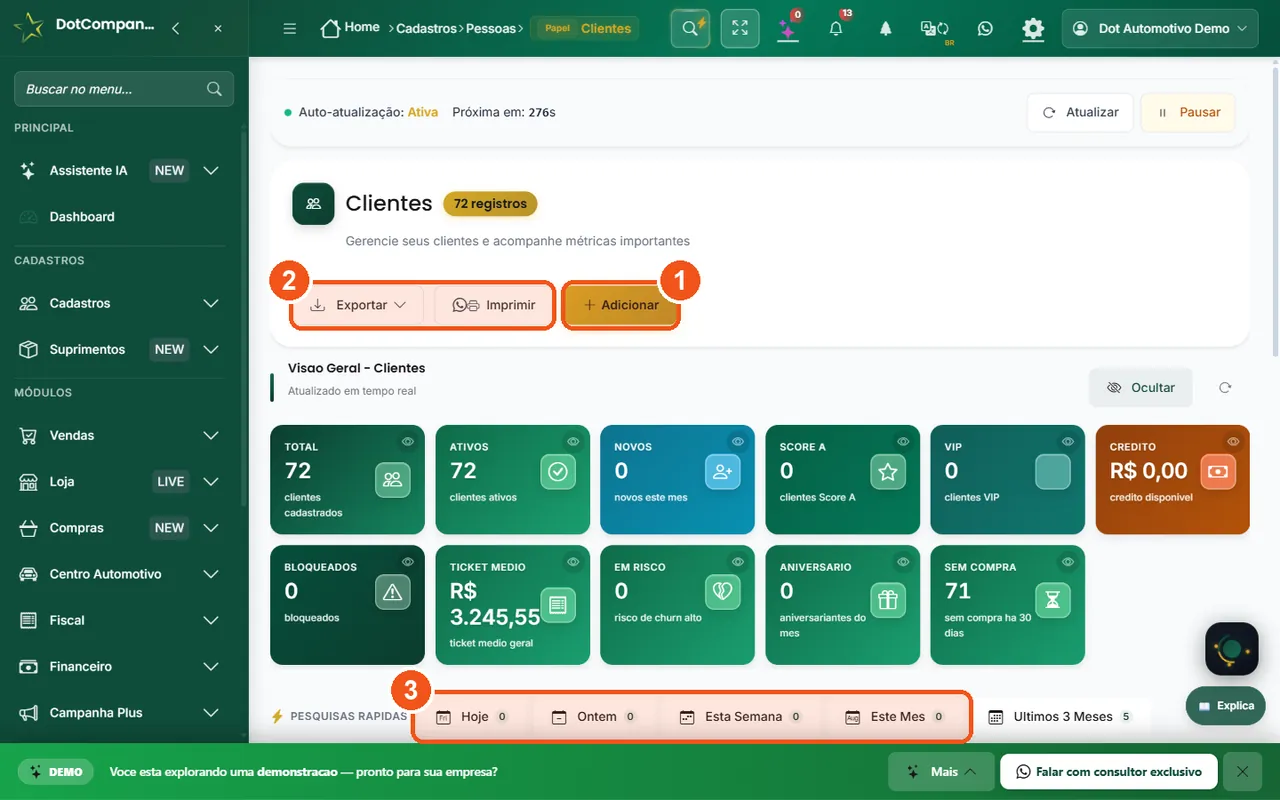This screenshot has height=800, width=1280.
Task: Click the Novos card add-user icon
Action: pyautogui.click(x=723, y=472)
